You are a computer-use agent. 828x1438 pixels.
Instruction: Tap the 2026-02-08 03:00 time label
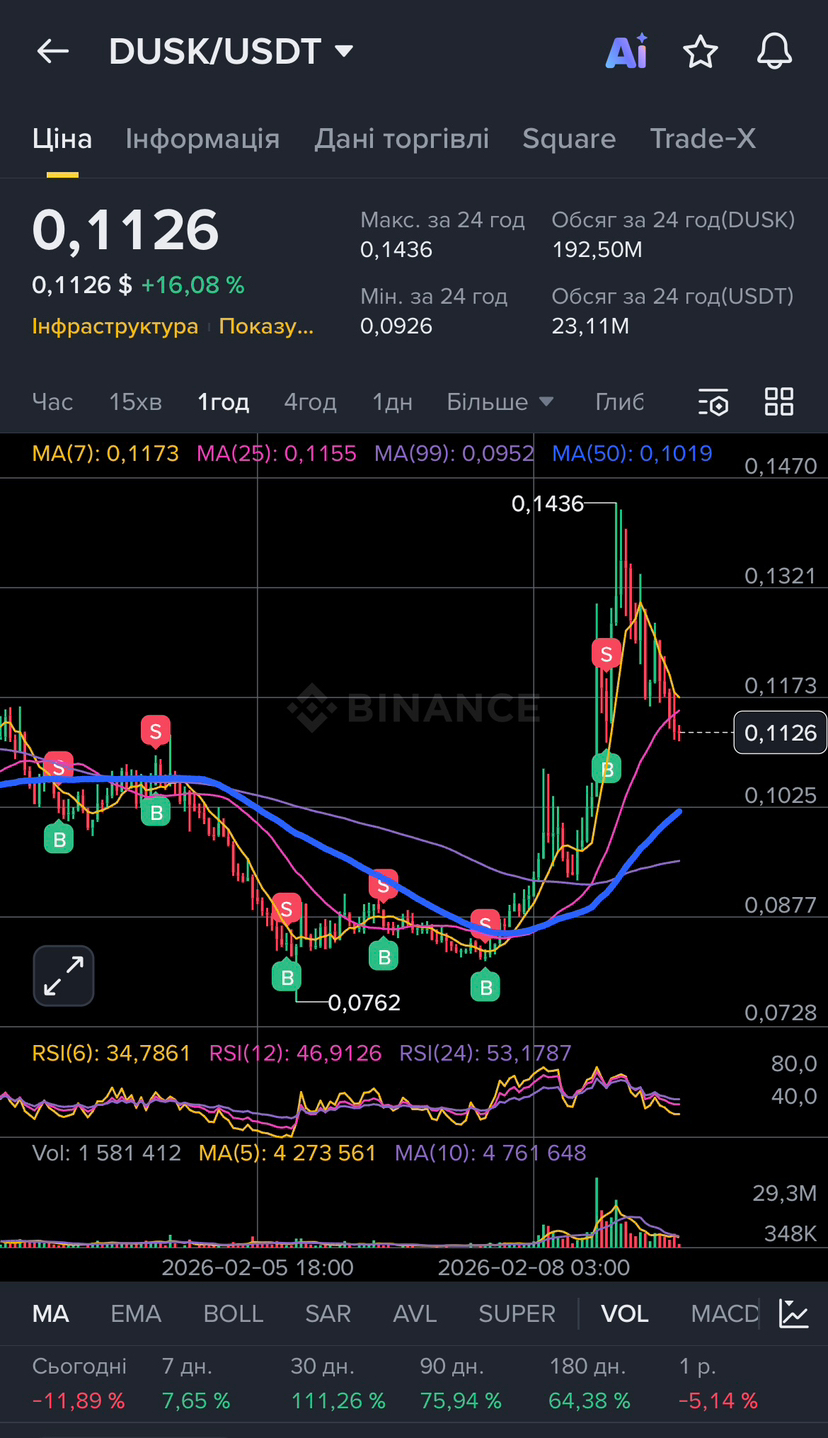tap(534, 1268)
